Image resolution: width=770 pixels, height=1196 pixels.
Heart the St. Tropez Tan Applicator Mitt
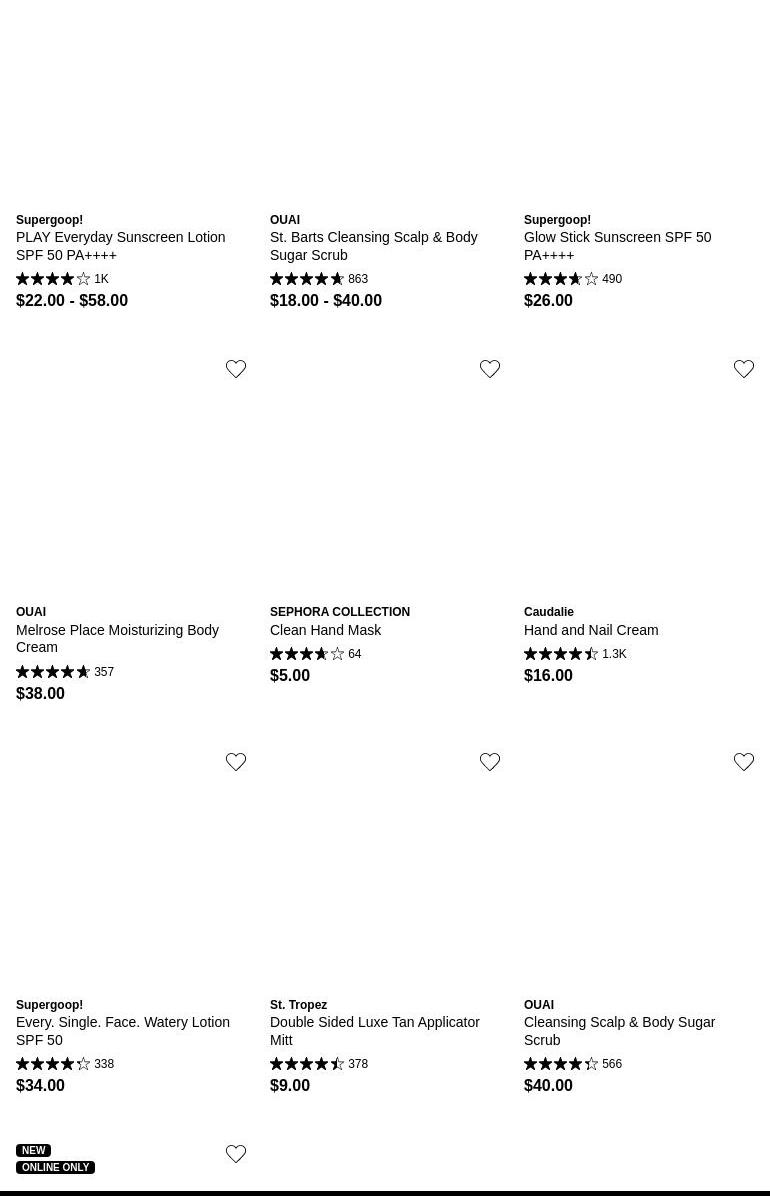point(490,763)
